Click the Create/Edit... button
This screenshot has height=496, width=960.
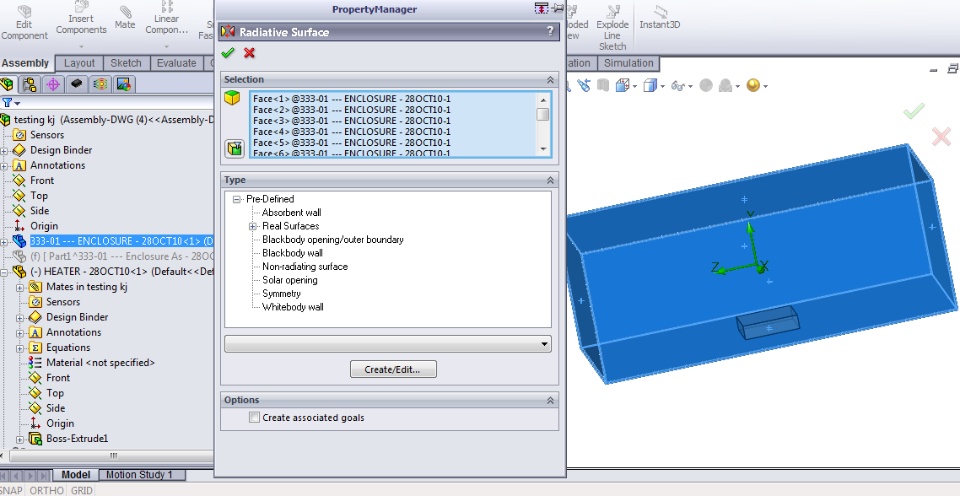tap(393, 369)
